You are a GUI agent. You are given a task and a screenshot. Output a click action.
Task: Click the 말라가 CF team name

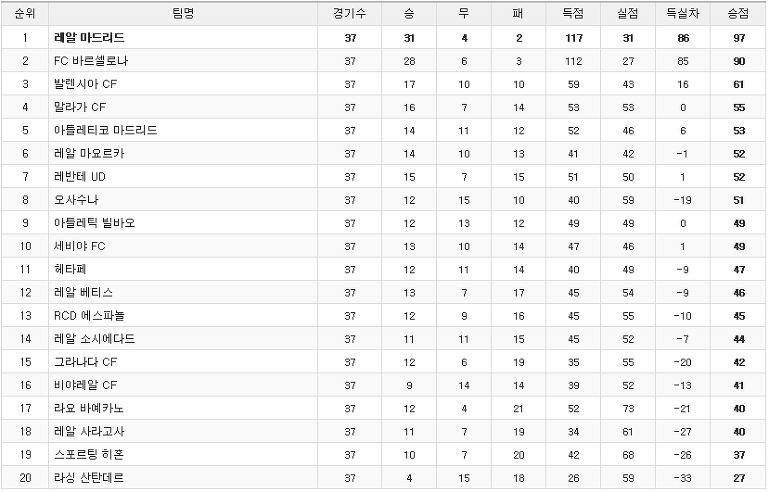pos(80,107)
